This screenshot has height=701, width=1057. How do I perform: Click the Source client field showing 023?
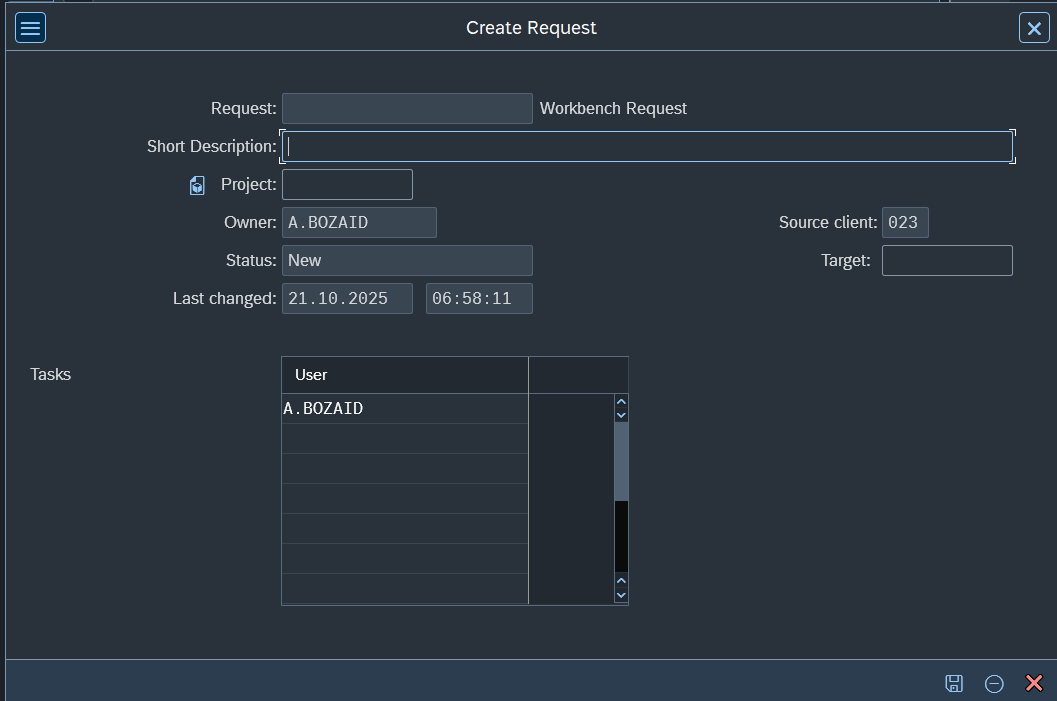(904, 223)
